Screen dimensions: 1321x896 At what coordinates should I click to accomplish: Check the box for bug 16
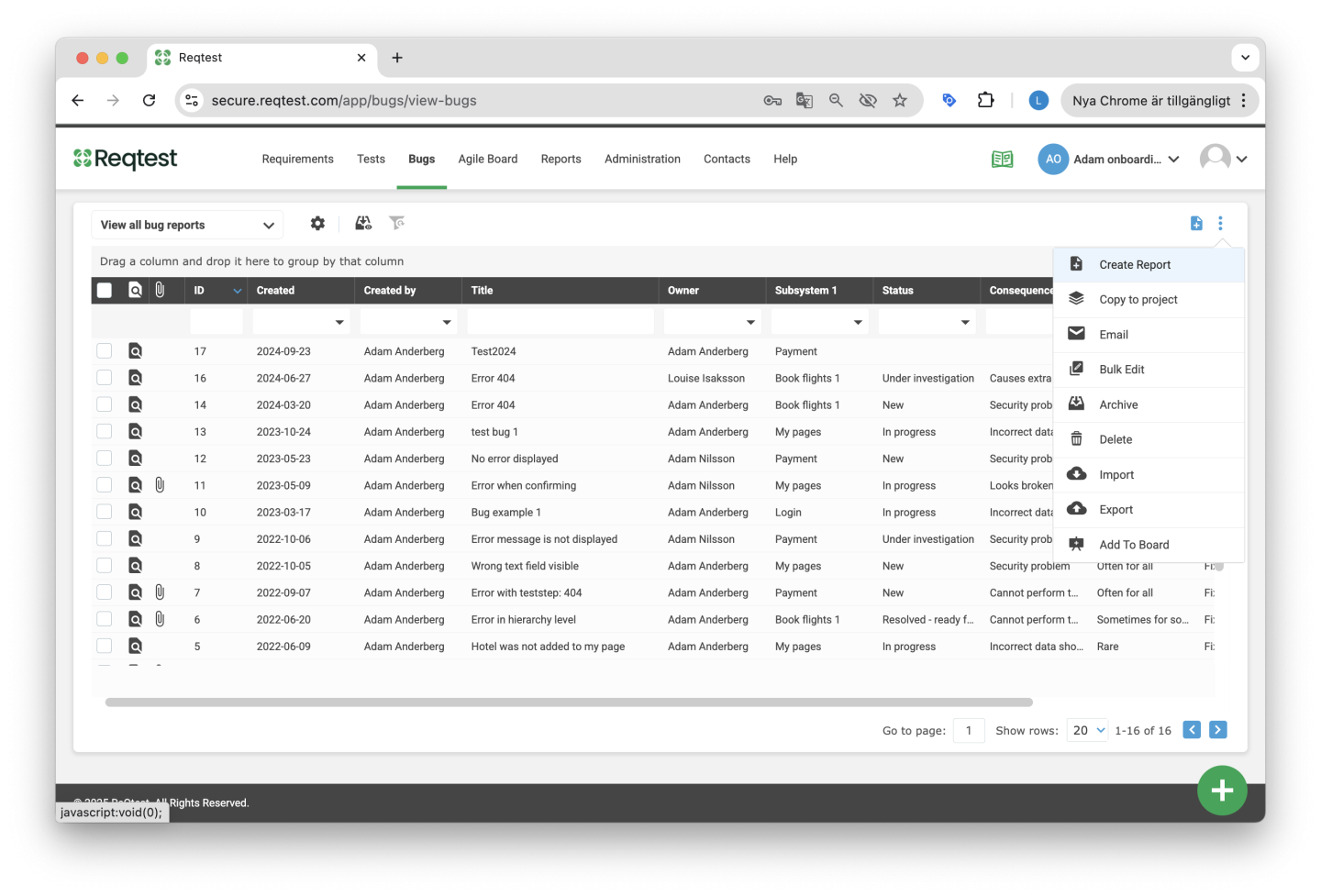[x=105, y=378]
